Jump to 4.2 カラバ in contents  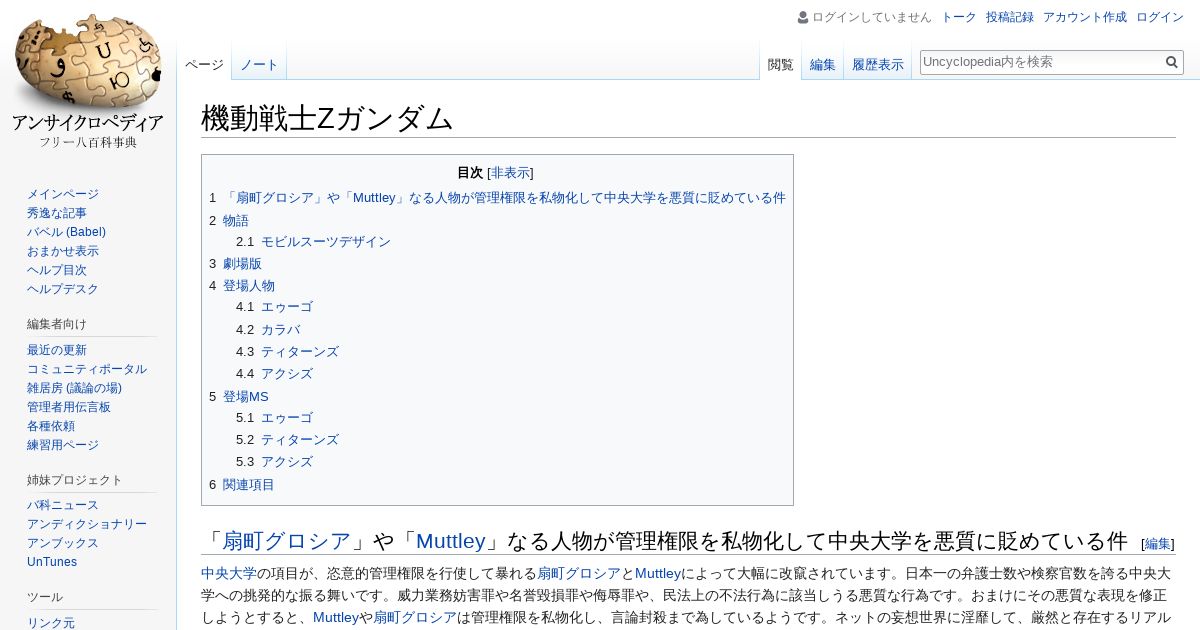(x=268, y=330)
